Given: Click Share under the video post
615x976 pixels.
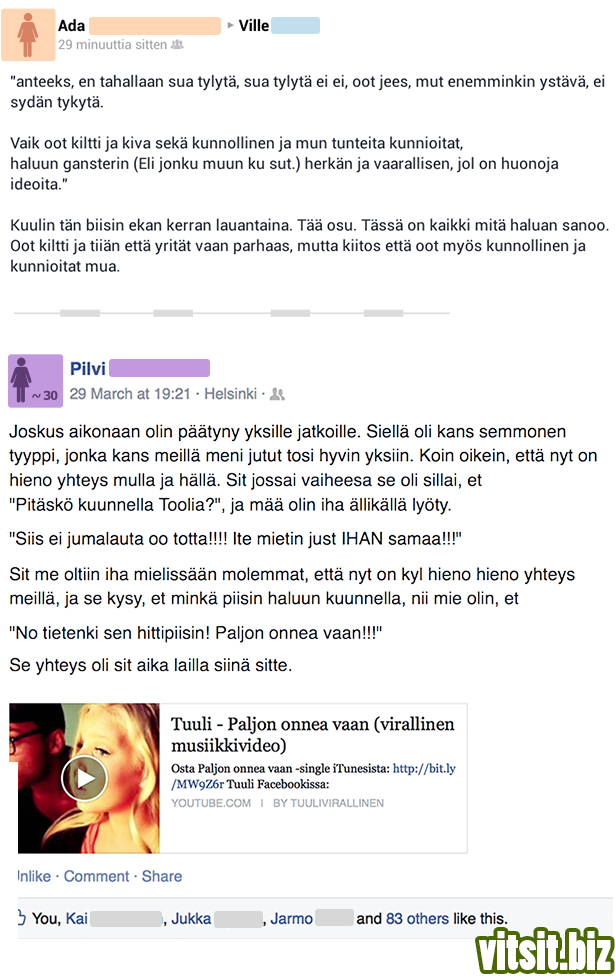Looking at the screenshot, I should coord(162,876).
